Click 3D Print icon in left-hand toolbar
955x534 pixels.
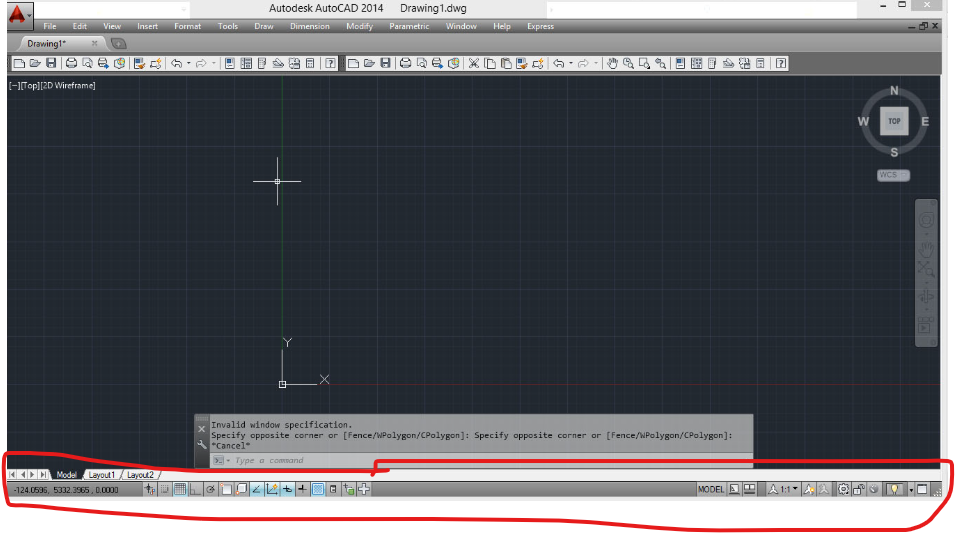coord(119,63)
